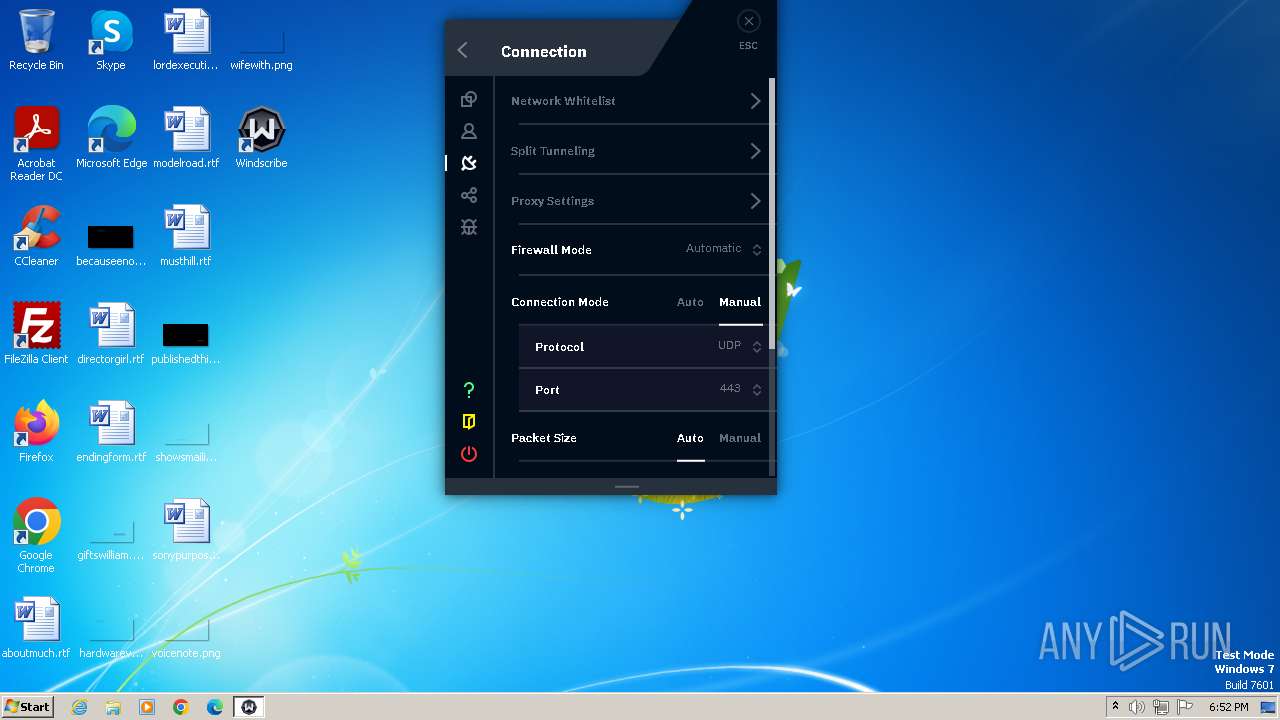Screen dimensions: 1280x720
Task: Expand the Split Tunneling chevron
Action: click(x=755, y=151)
